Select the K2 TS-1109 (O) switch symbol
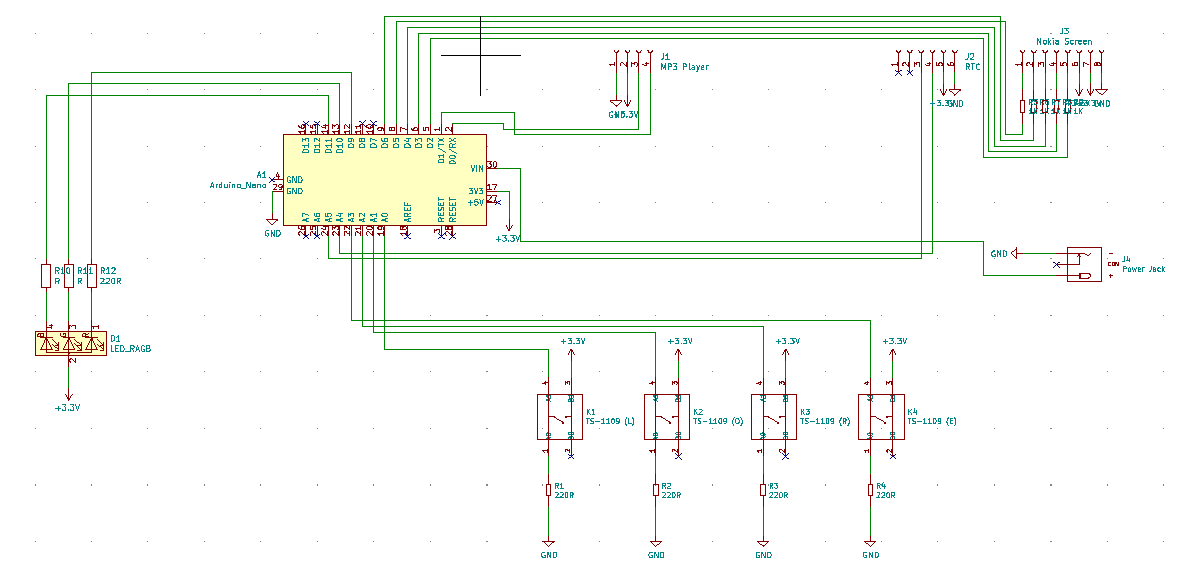1180x563 pixels. [667, 417]
